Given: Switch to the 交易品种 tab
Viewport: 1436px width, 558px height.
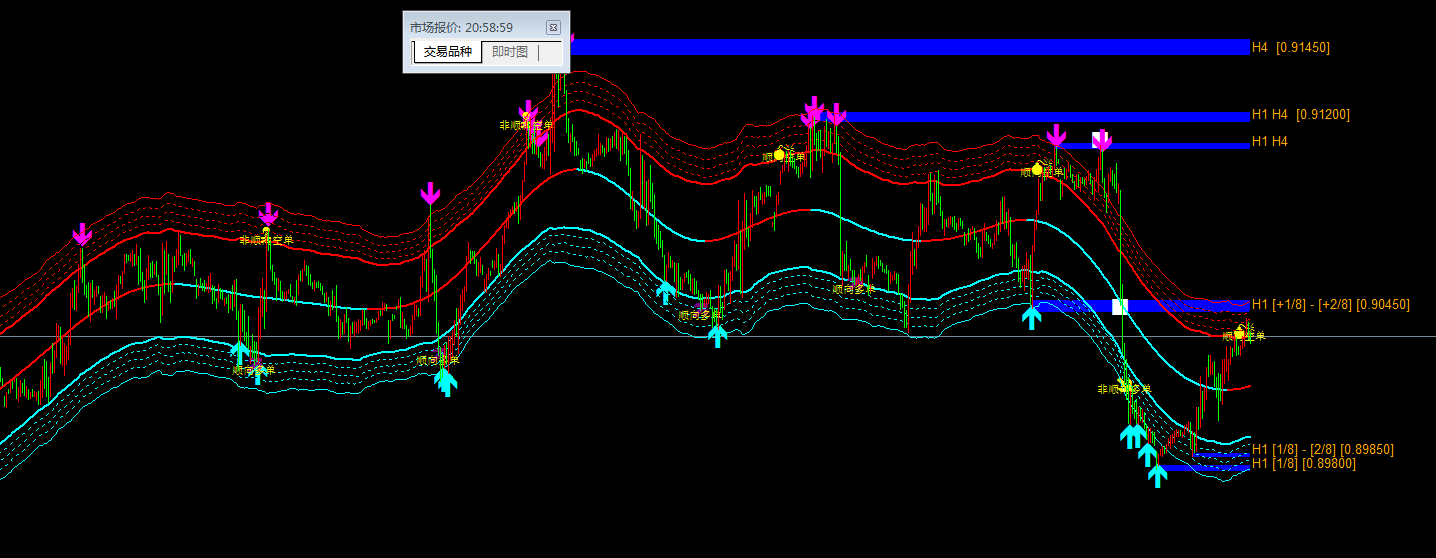Looking at the screenshot, I should coord(447,52).
